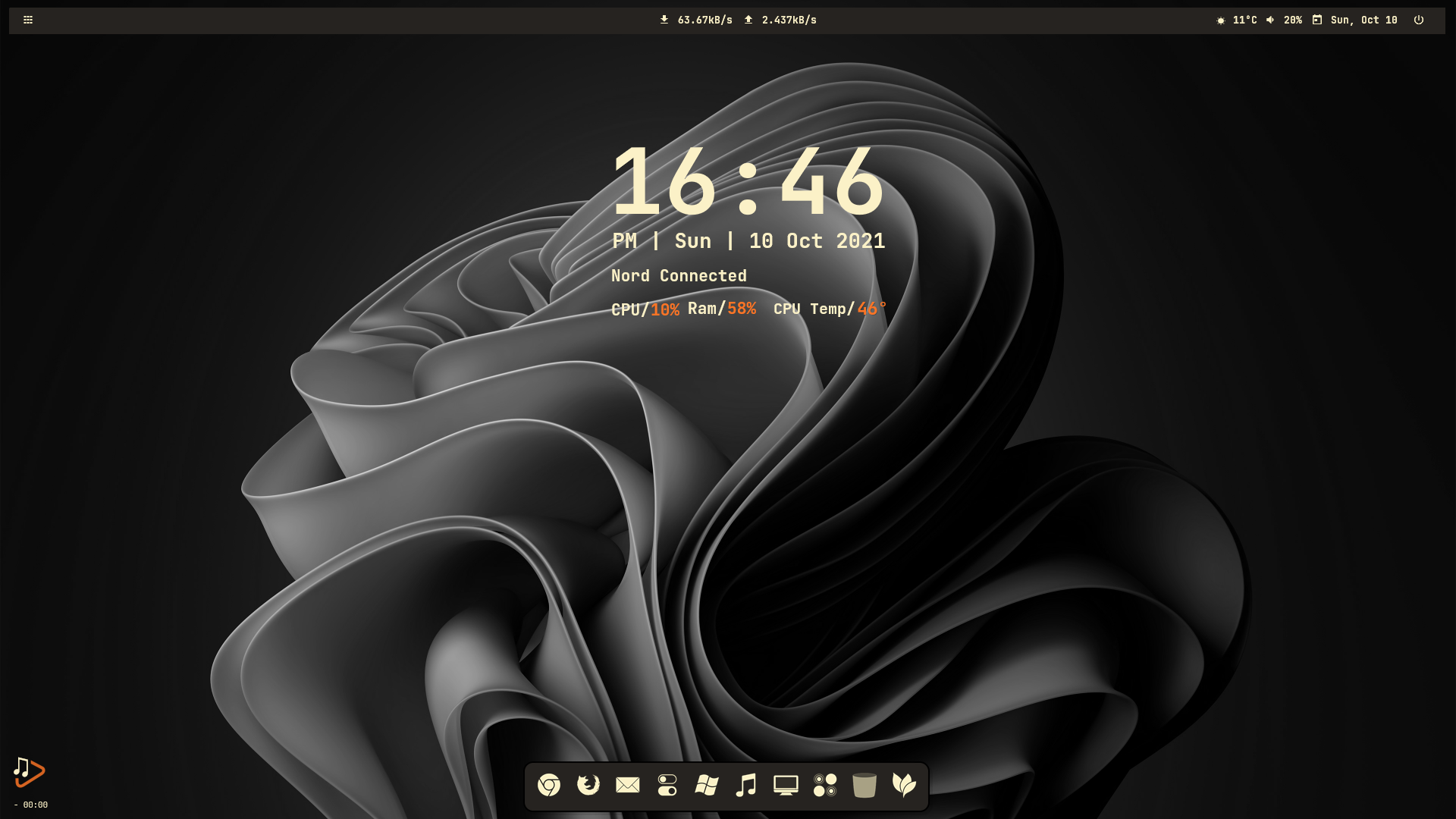Screen dimensions: 1456x819
Task: Click the power button in the top bar
Action: pos(1419,20)
